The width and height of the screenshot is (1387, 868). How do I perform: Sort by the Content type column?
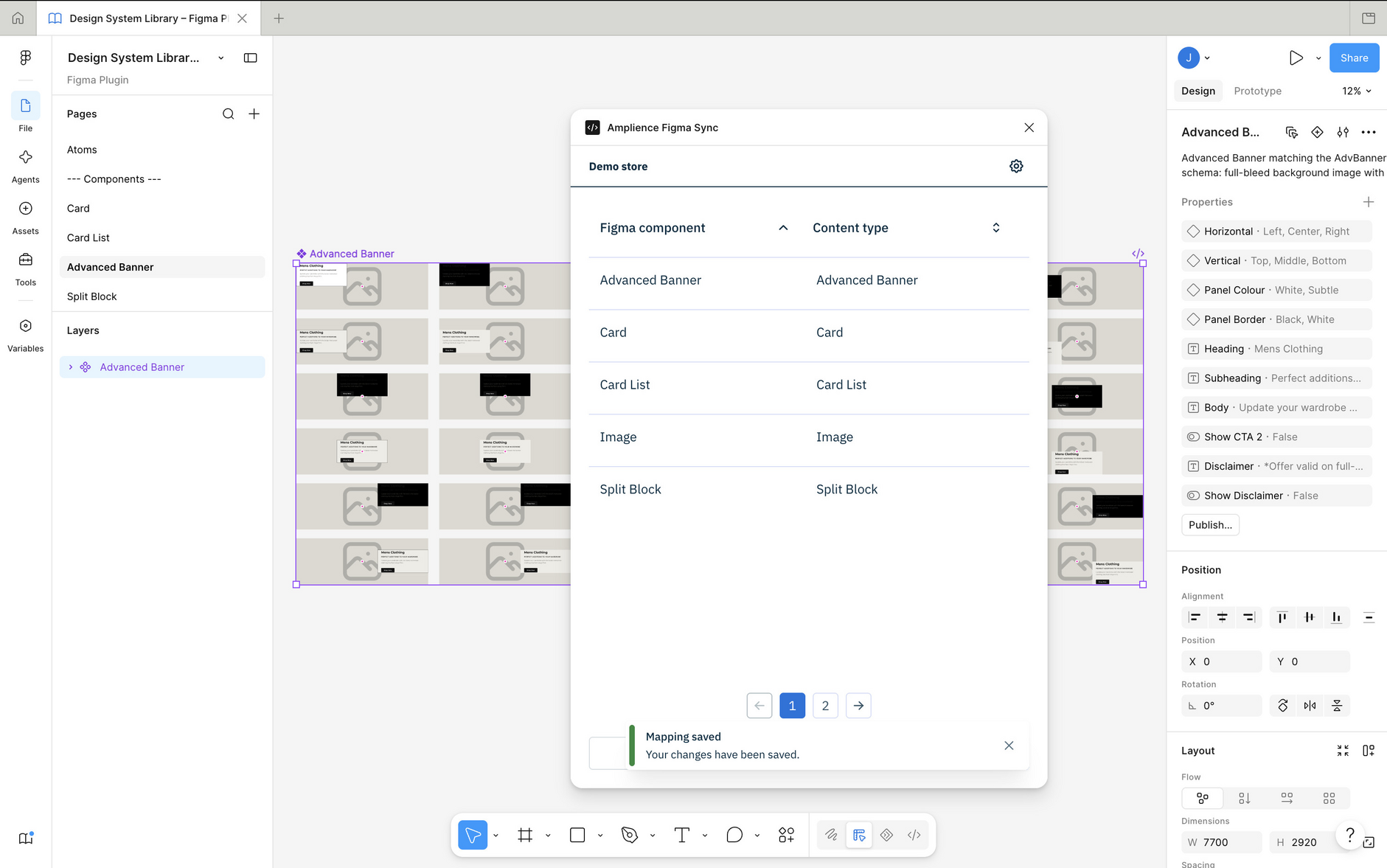pos(906,228)
